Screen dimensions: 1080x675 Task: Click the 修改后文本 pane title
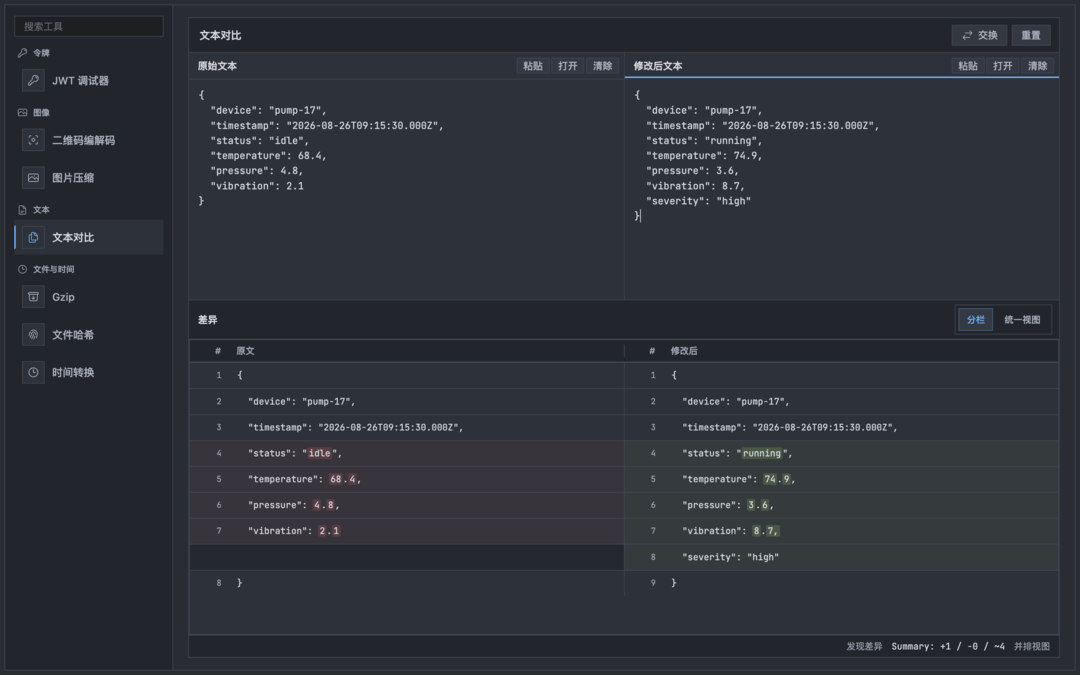point(658,66)
